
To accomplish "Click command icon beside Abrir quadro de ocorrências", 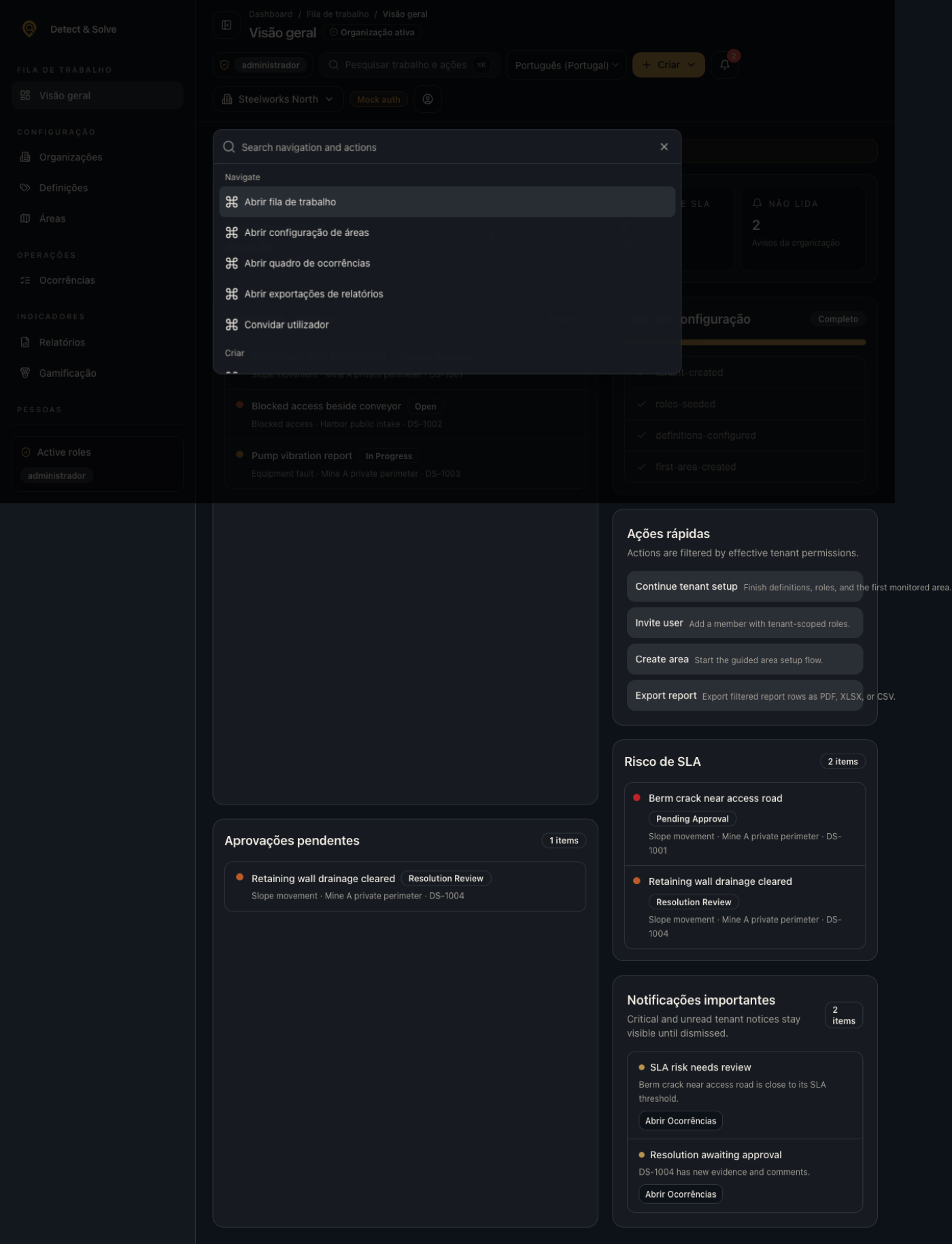I will pyautogui.click(x=232, y=263).
